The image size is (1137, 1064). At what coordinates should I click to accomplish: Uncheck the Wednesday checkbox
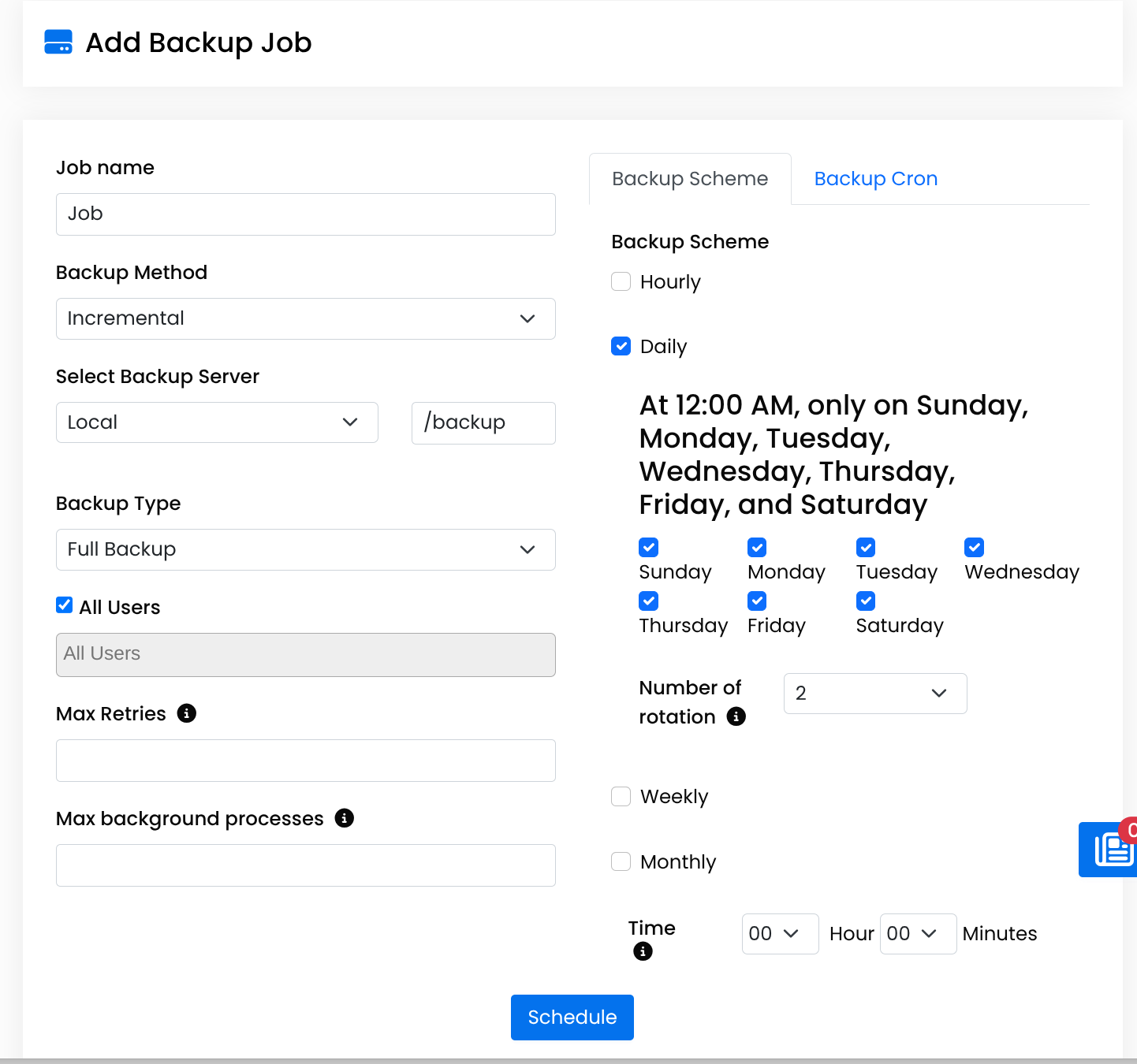coord(974,547)
